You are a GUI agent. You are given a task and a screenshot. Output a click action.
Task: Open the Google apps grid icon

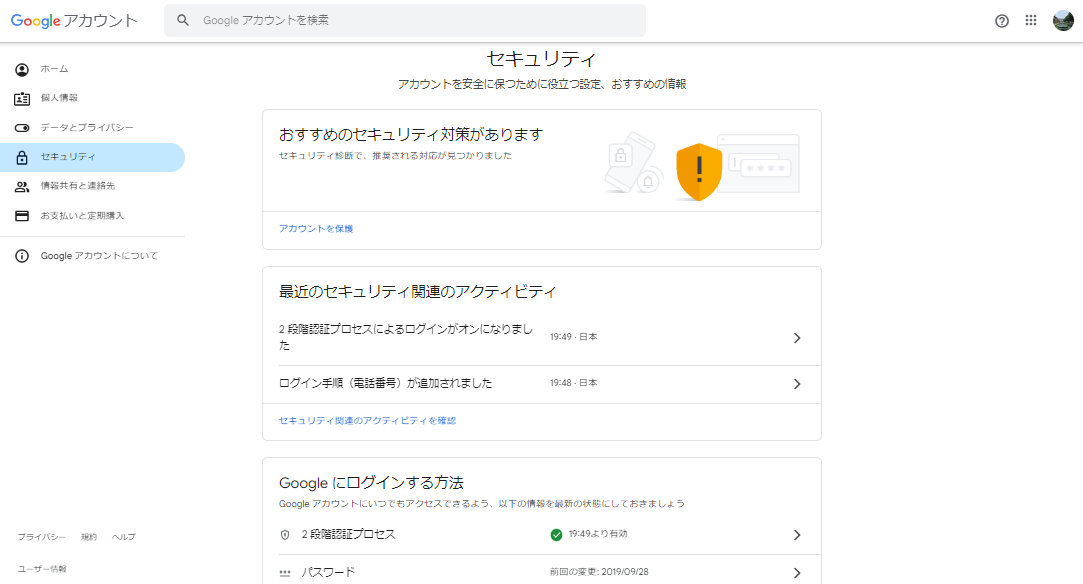tap(1031, 21)
